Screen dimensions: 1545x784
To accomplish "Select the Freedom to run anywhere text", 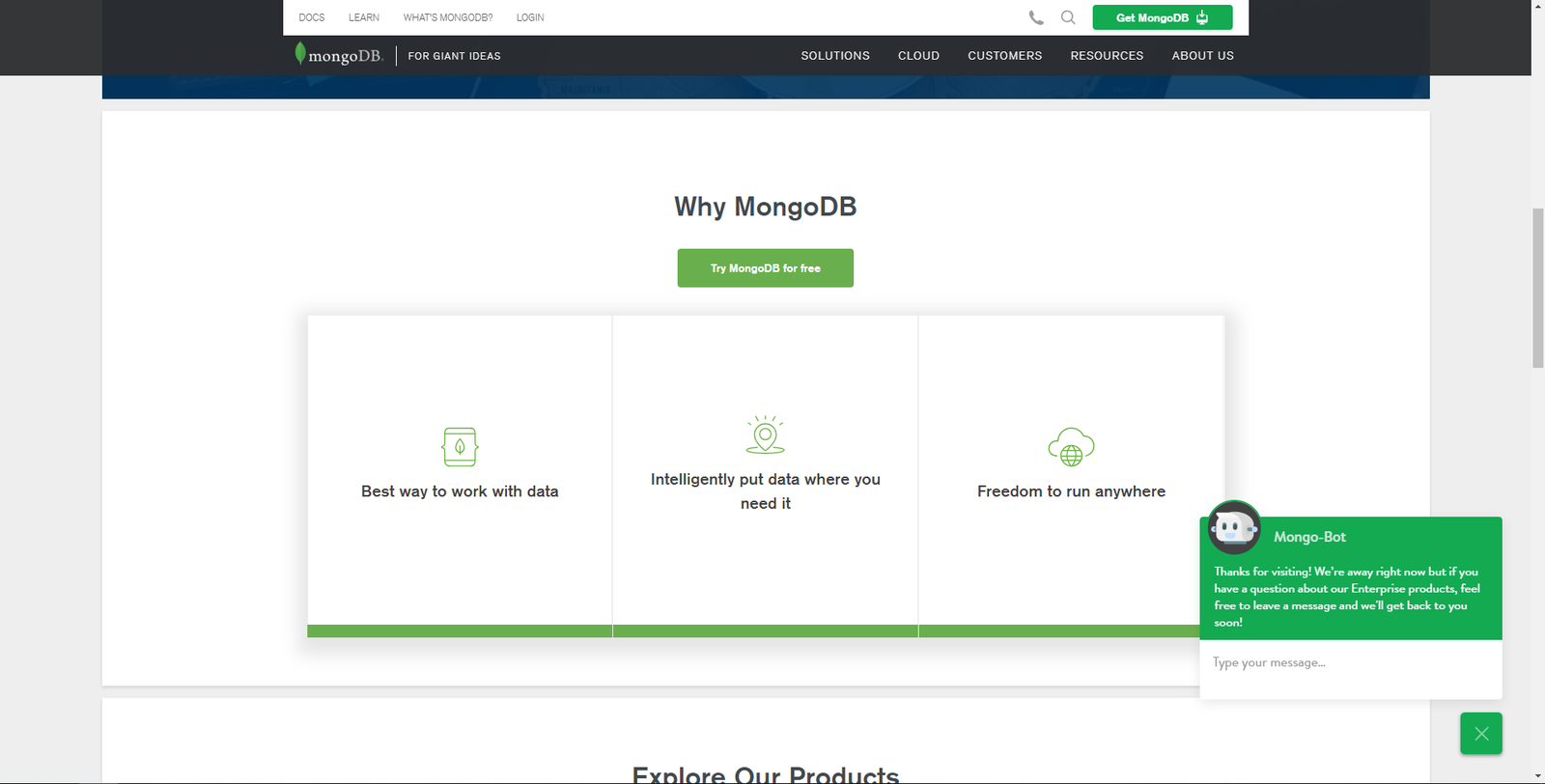I will point(1071,491).
